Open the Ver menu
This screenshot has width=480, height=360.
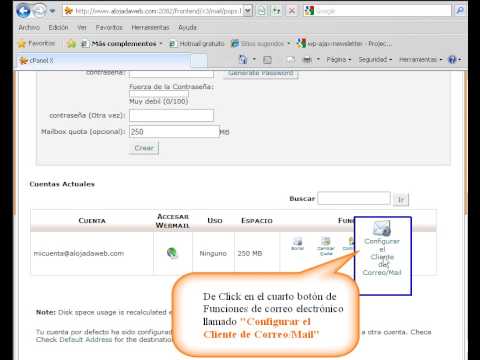[82, 28]
